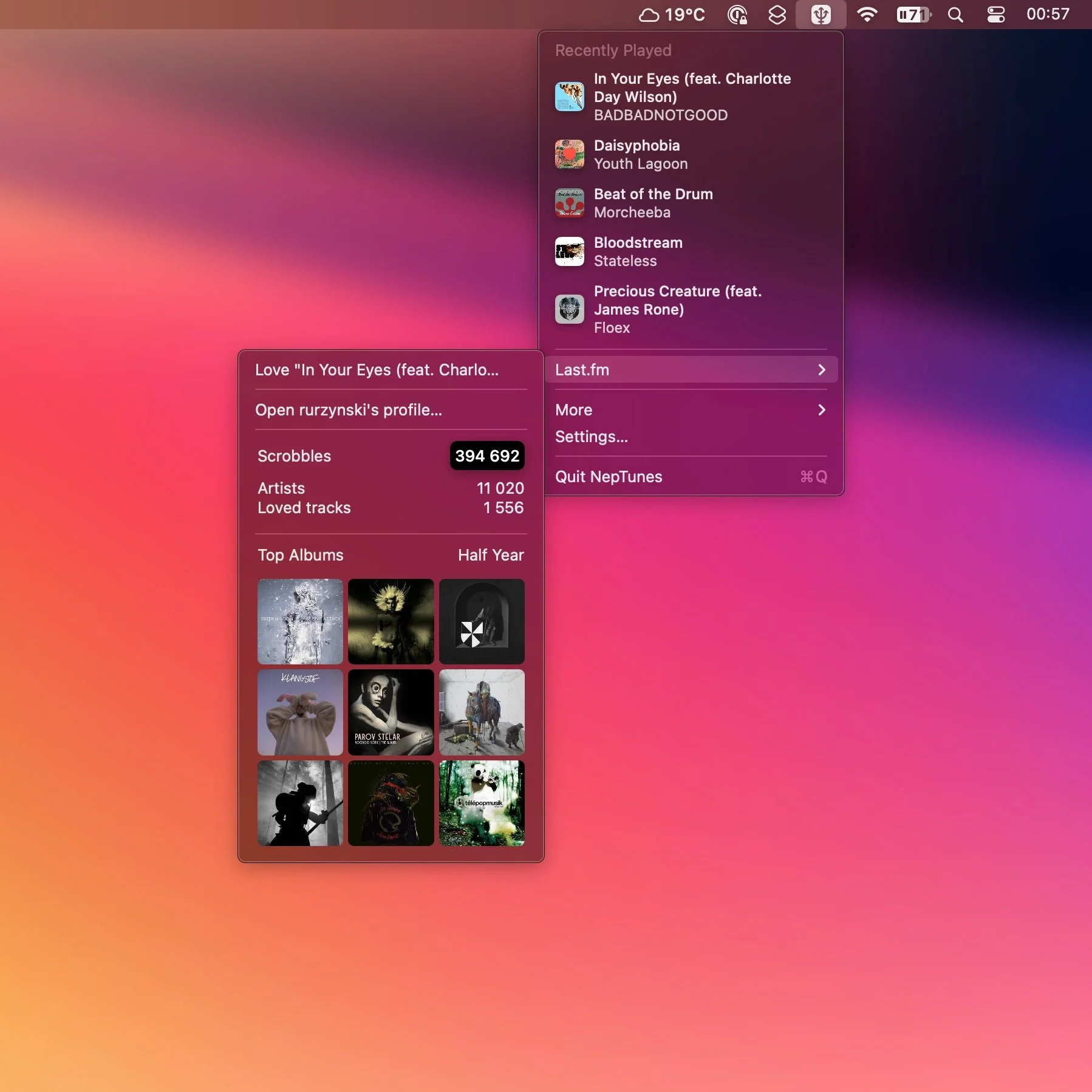This screenshot has width=1092, height=1092.
Task: Open Settings... from the menu
Action: (x=691, y=437)
